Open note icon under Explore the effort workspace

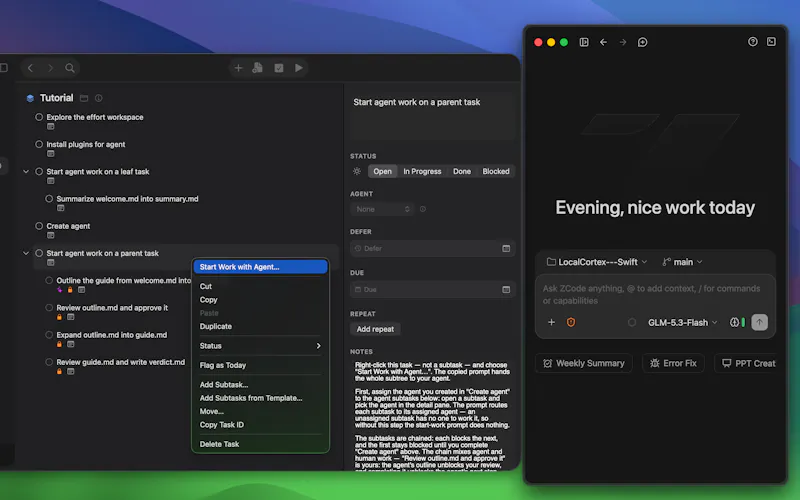pyautogui.click(x=51, y=127)
